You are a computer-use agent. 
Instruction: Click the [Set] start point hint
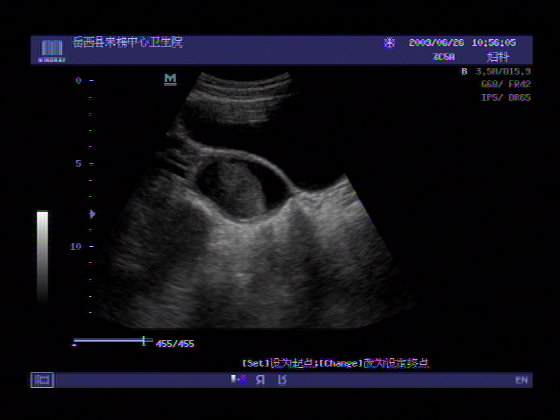click(x=280, y=364)
